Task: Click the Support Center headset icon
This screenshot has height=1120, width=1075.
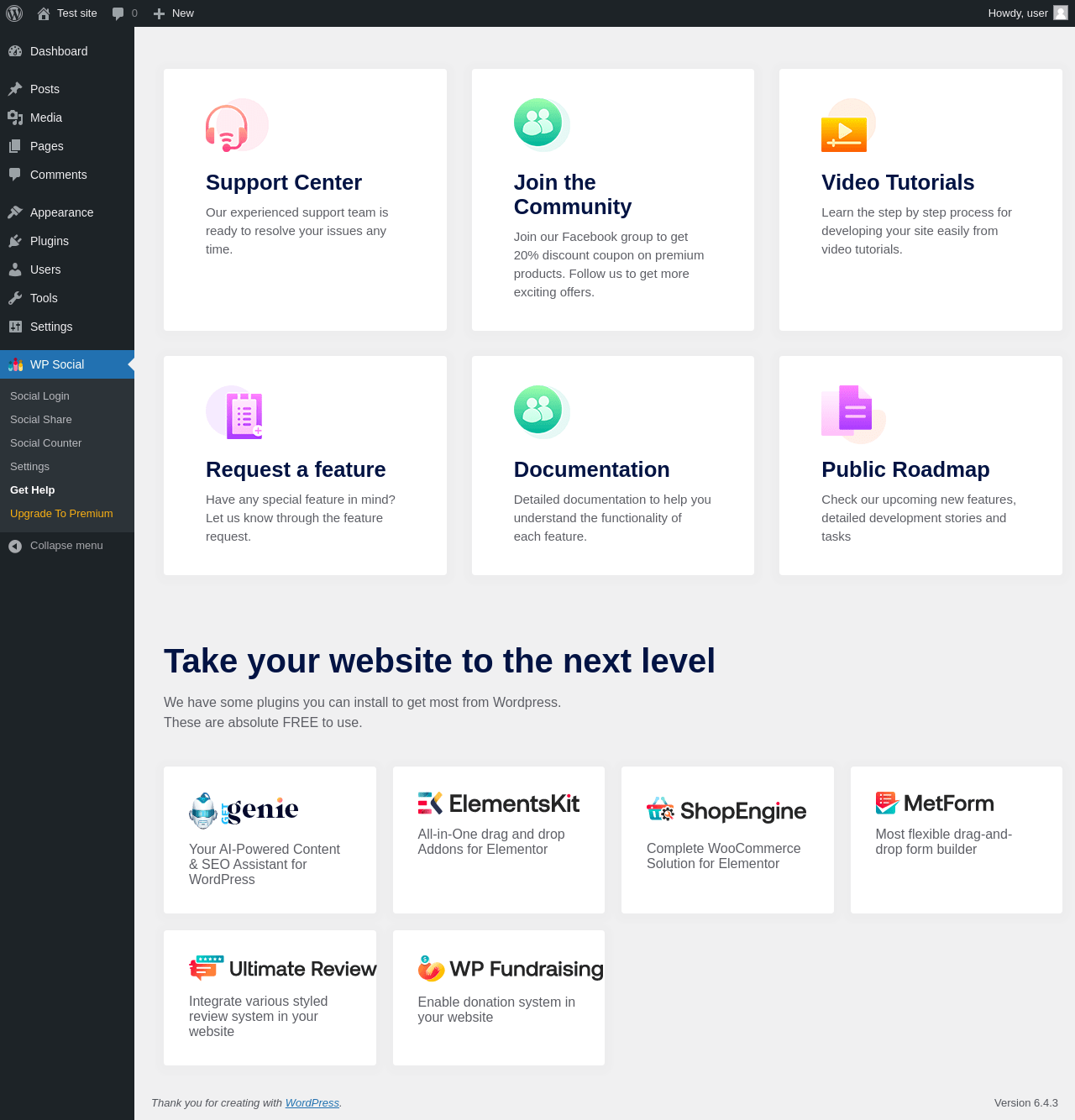Action: pos(236,126)
